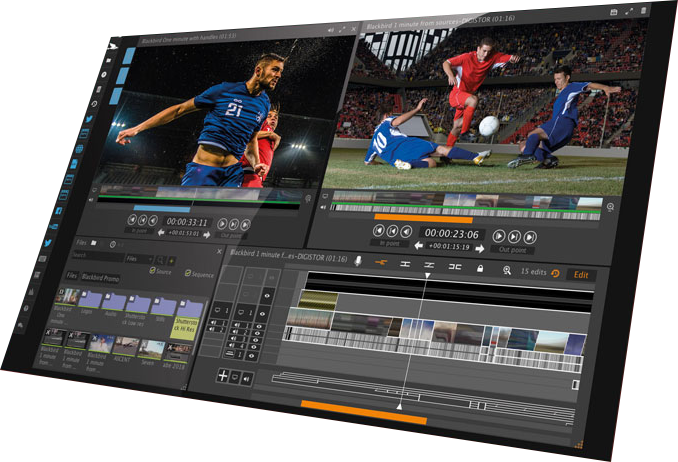Click the microphone voiceover icon in timeline toolbar

pos(359,261)
